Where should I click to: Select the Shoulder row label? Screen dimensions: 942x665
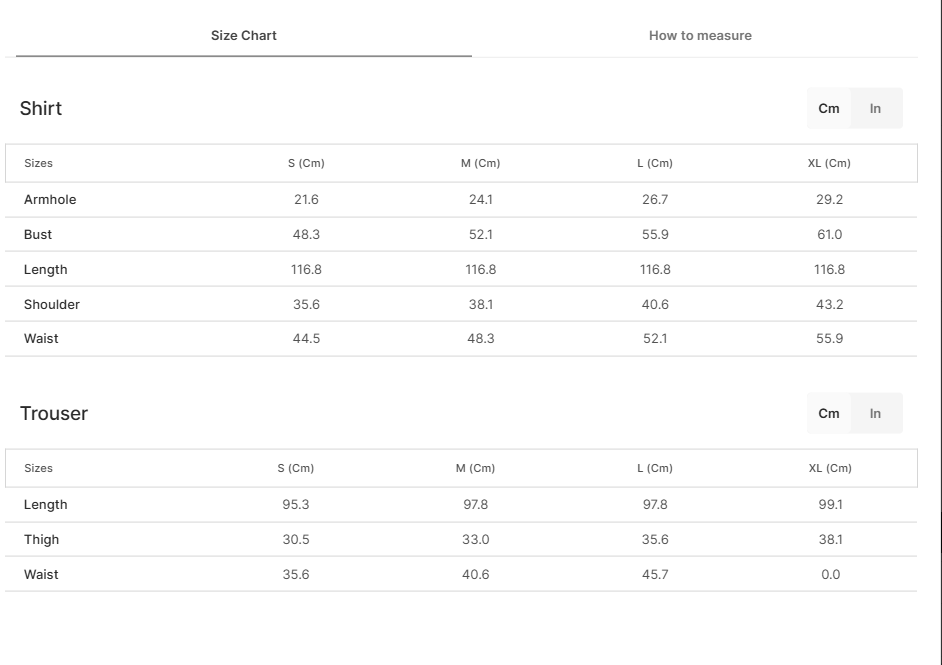(x=52, y=305)
